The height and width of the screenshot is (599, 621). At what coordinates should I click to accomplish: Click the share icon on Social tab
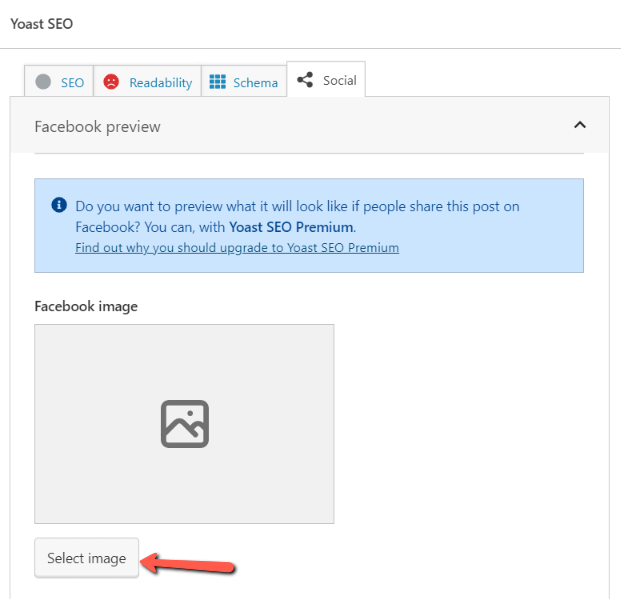[305, 80]
